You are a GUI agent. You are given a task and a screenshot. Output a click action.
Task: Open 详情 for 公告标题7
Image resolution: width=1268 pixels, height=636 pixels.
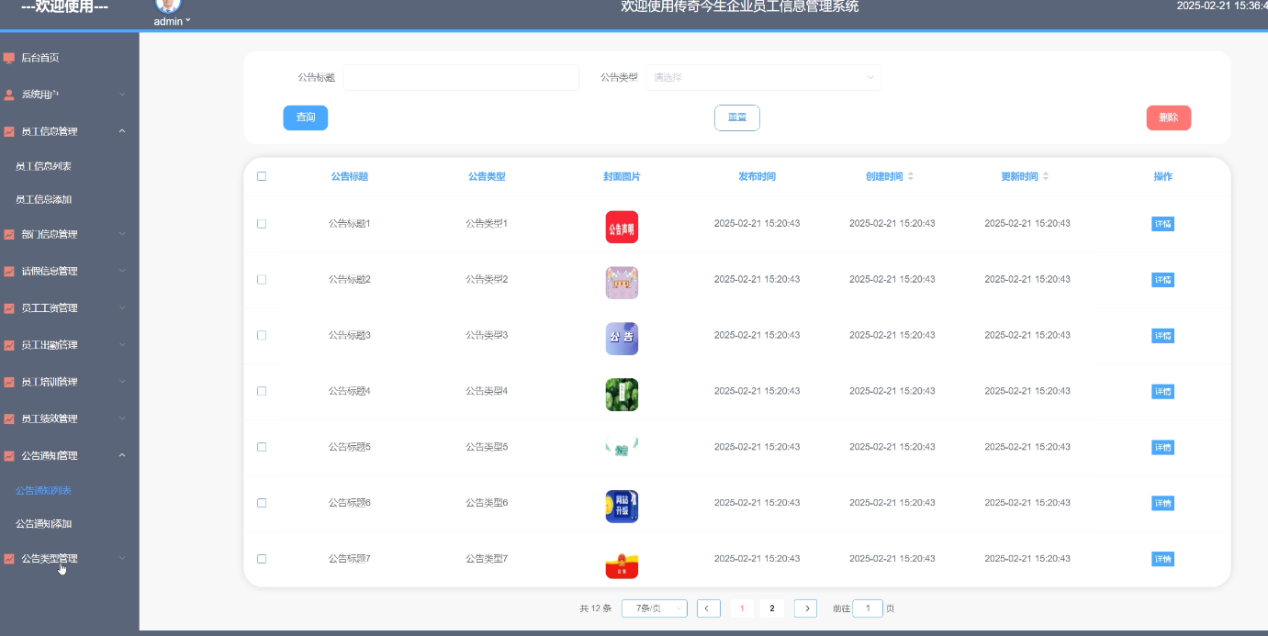(x=1163, y=559)
